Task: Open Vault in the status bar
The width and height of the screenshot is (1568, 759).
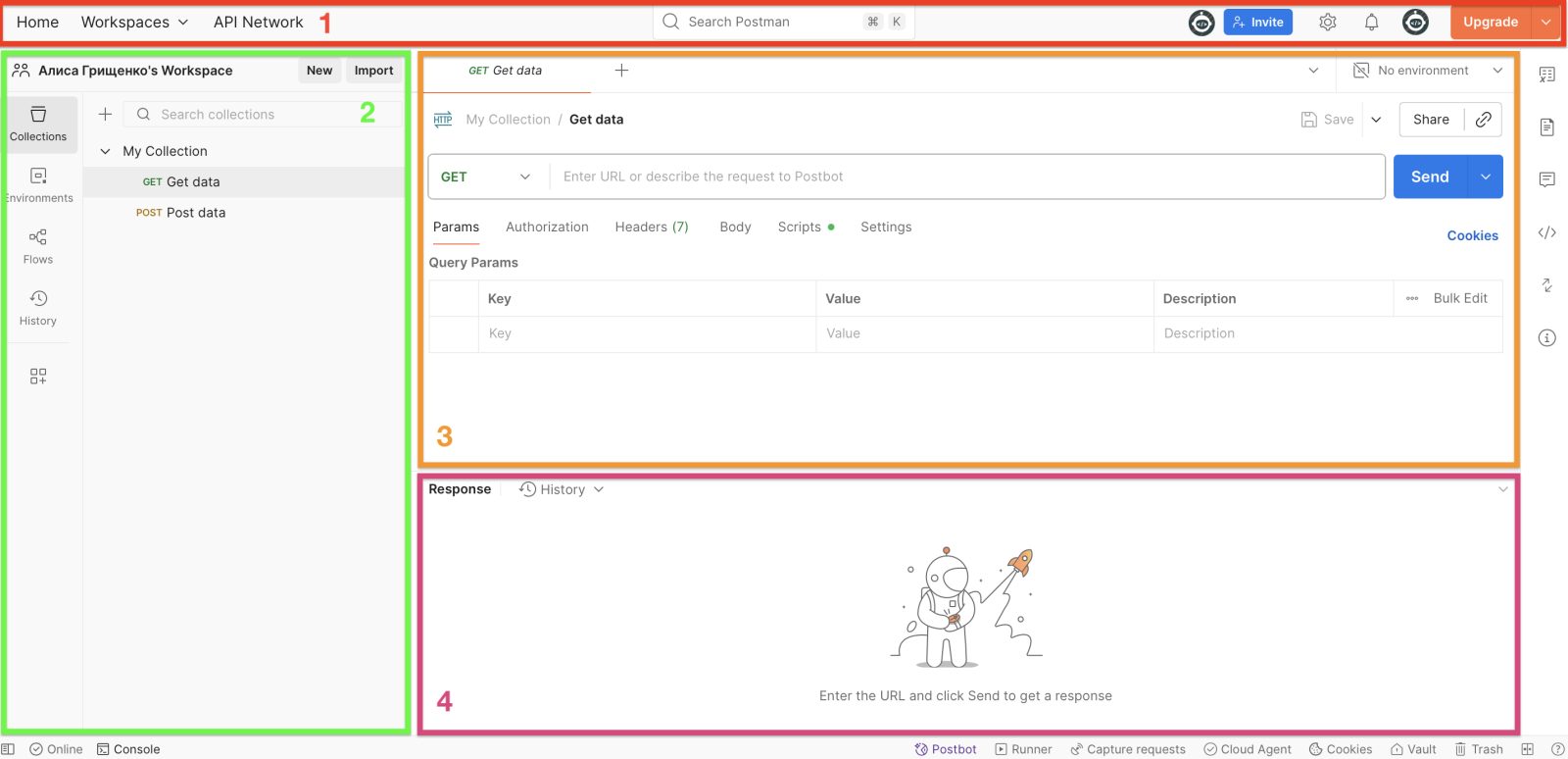Action: point(1413,749)
